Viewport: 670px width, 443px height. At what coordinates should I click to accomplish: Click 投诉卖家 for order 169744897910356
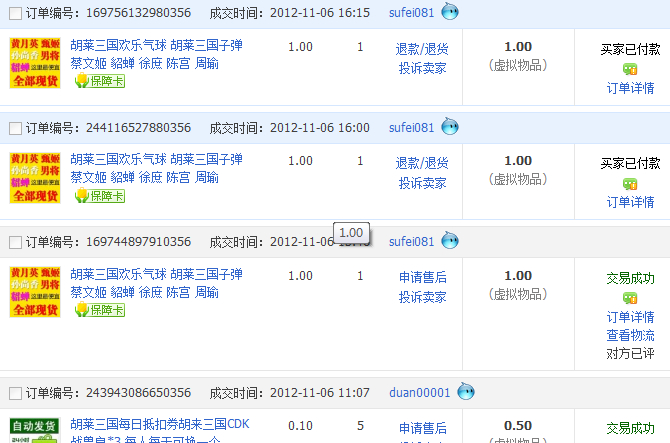(422, 297)
